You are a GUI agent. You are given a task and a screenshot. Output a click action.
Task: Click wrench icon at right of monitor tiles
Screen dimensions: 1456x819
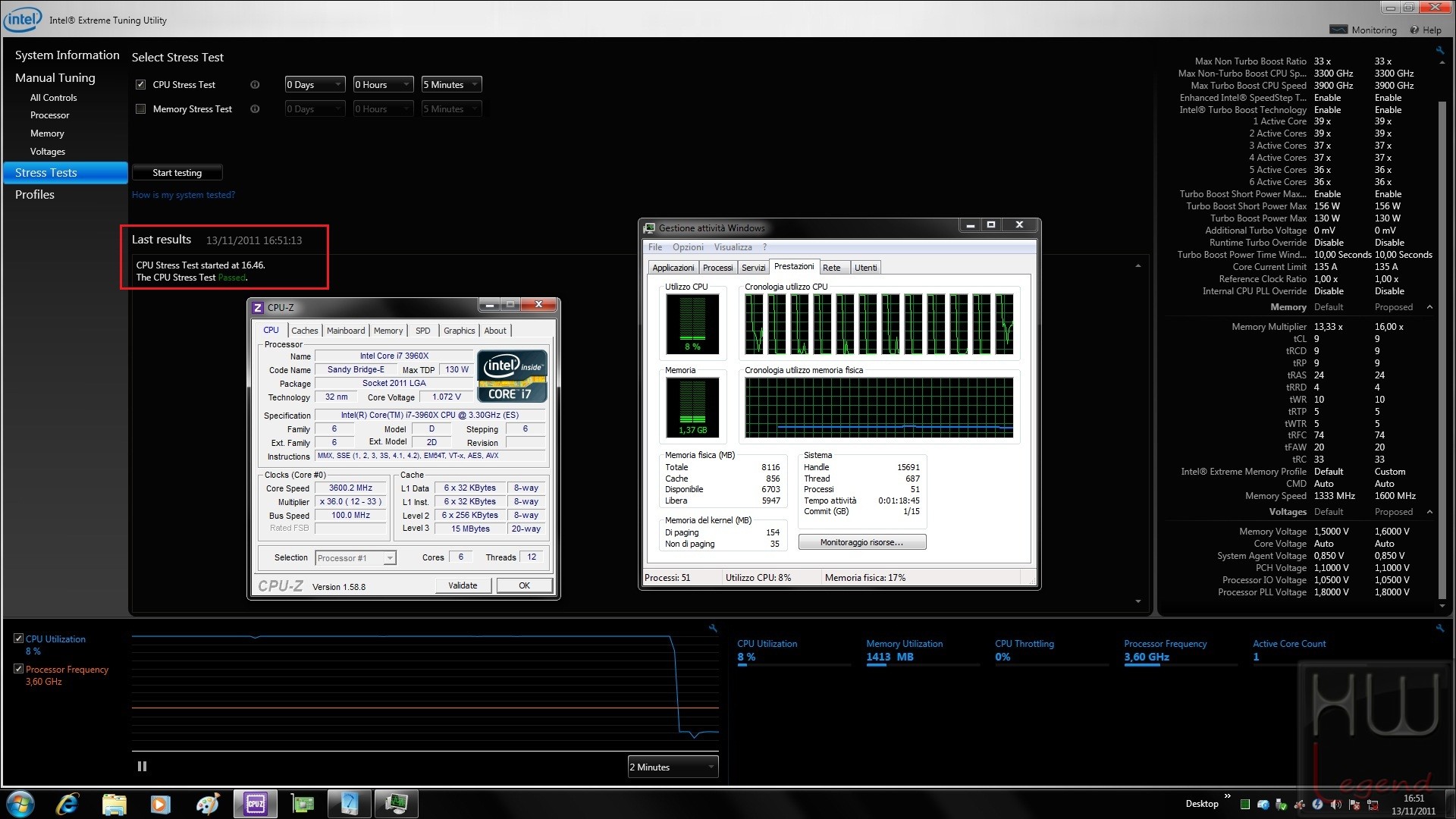tap(1439, 628)
